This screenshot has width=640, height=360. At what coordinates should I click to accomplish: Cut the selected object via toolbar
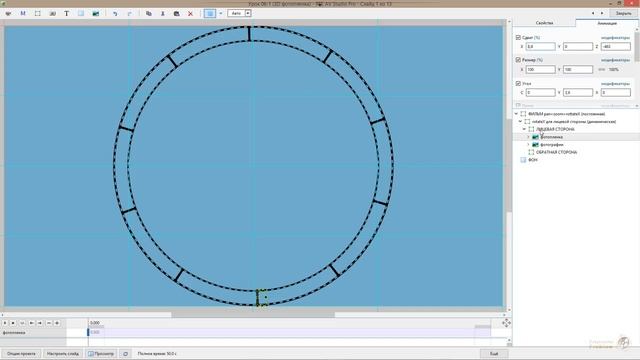[x=162, y=13]
